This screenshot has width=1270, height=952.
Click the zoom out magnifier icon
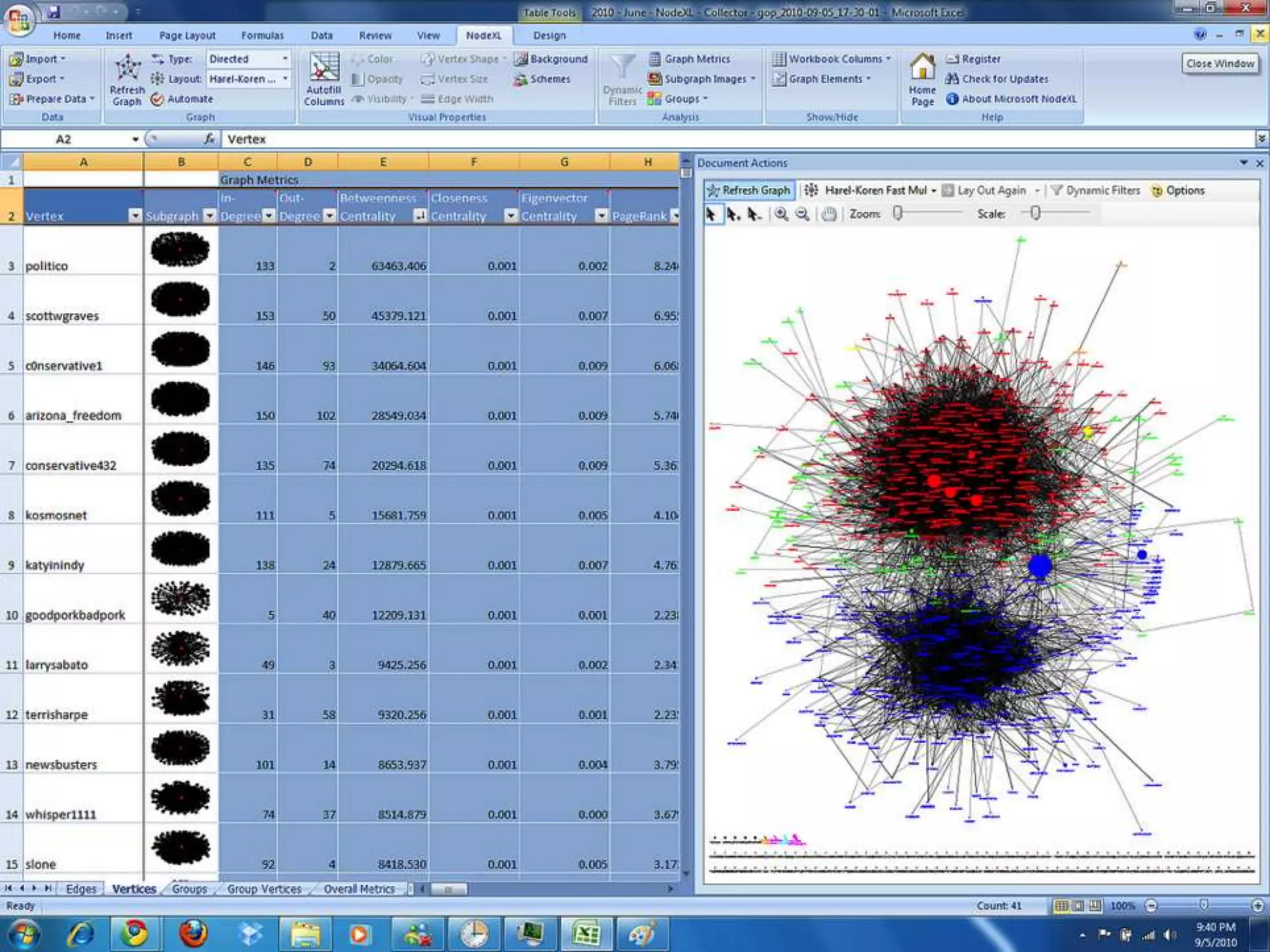[x=802, y=214]
